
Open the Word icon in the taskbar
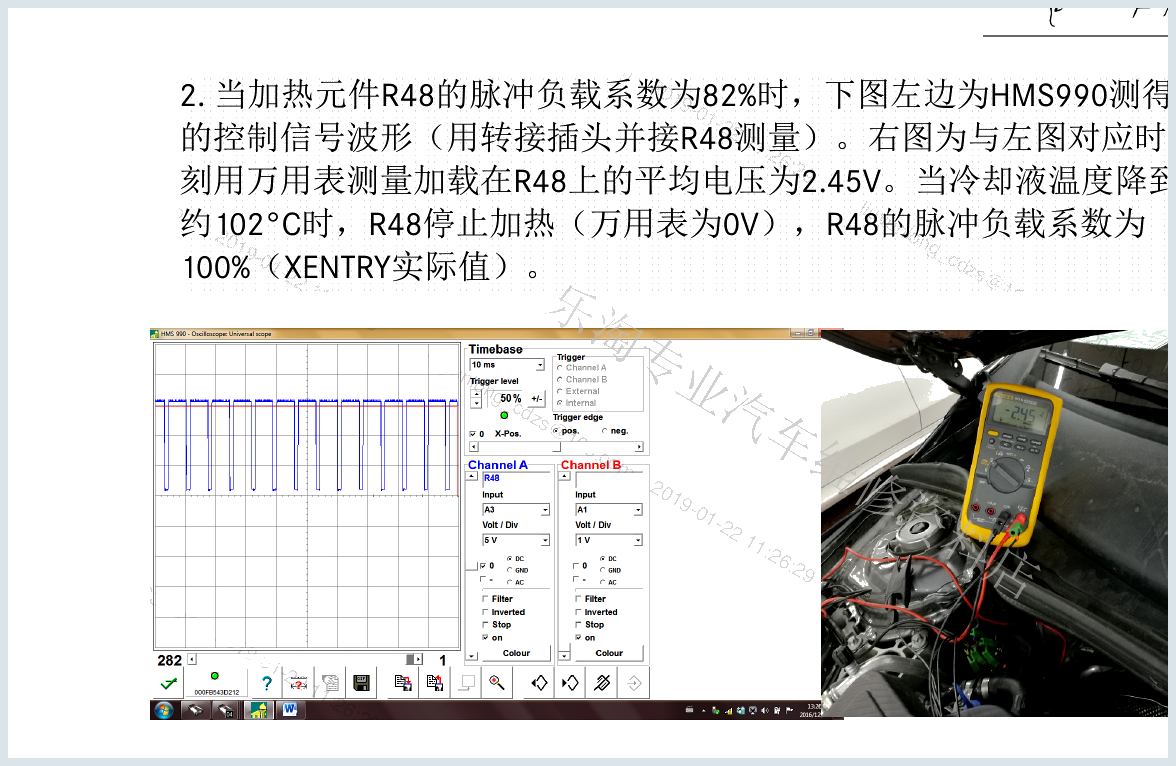[290, 709]
